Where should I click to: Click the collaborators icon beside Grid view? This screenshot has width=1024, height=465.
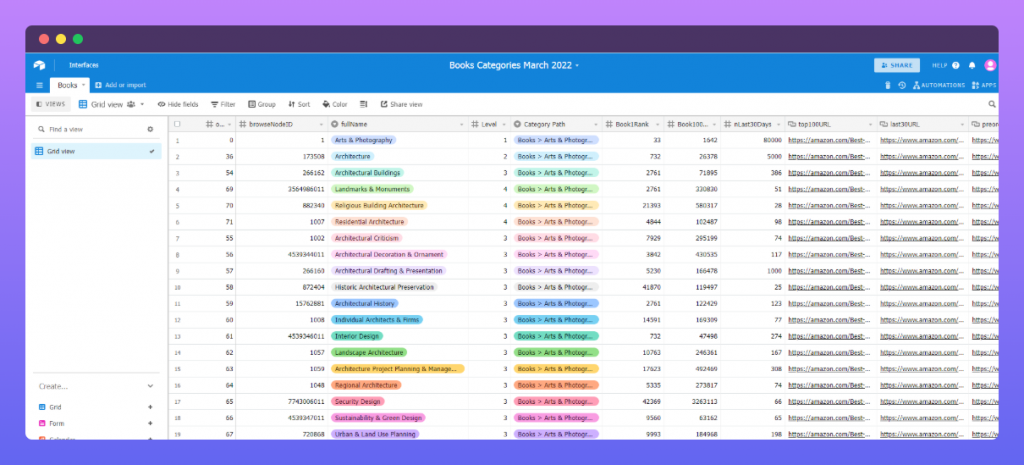[x=131, y=104]
